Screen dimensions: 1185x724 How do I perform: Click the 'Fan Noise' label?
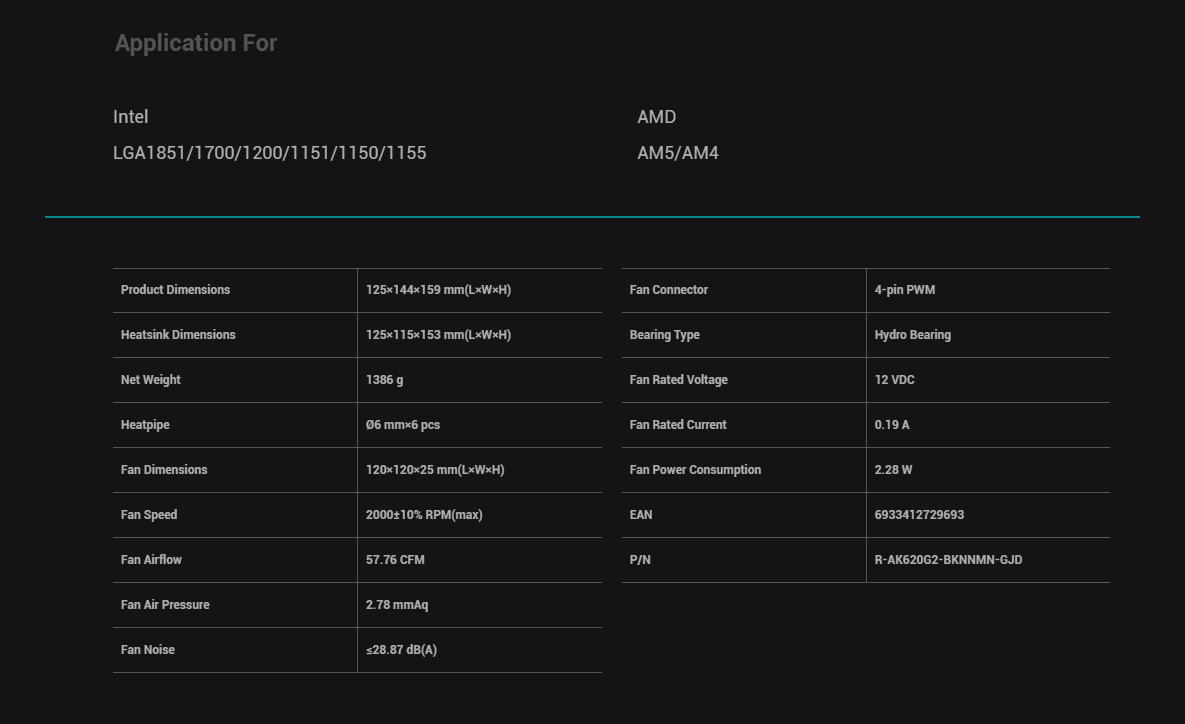pos(148,649)
